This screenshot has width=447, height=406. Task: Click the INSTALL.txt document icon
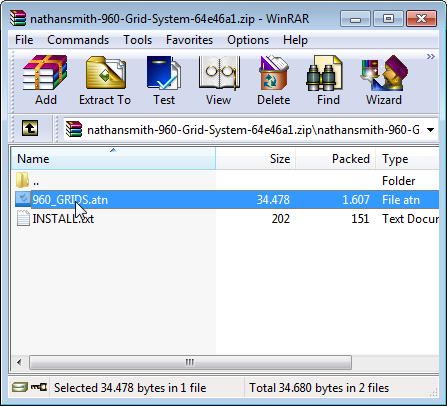click(23, 218)
